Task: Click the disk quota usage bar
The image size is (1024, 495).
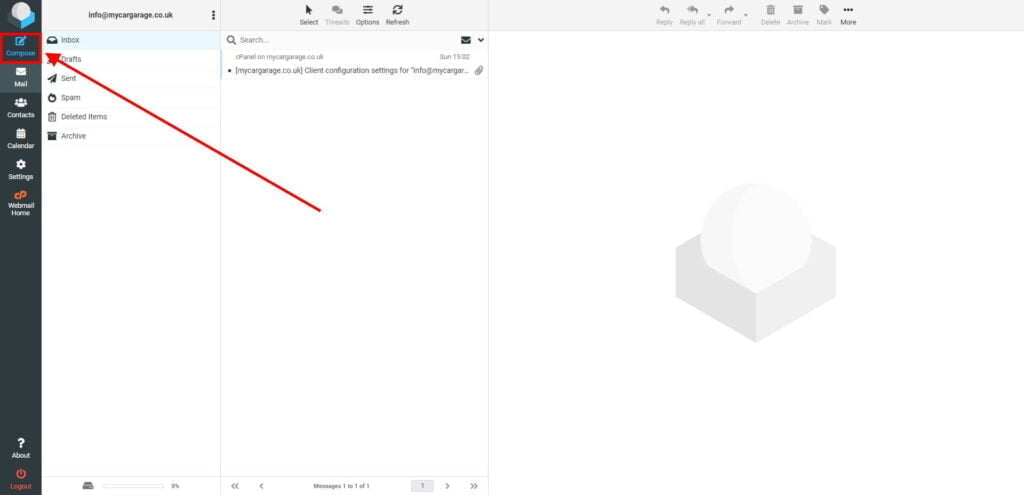Action: point(133,486)
